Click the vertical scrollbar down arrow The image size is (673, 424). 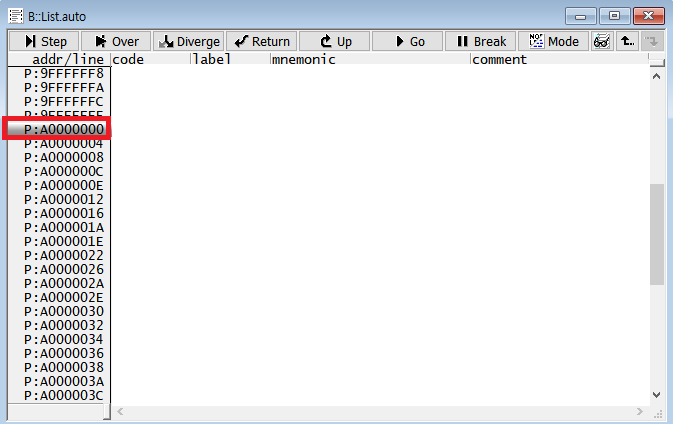click(x=656, y=394)
